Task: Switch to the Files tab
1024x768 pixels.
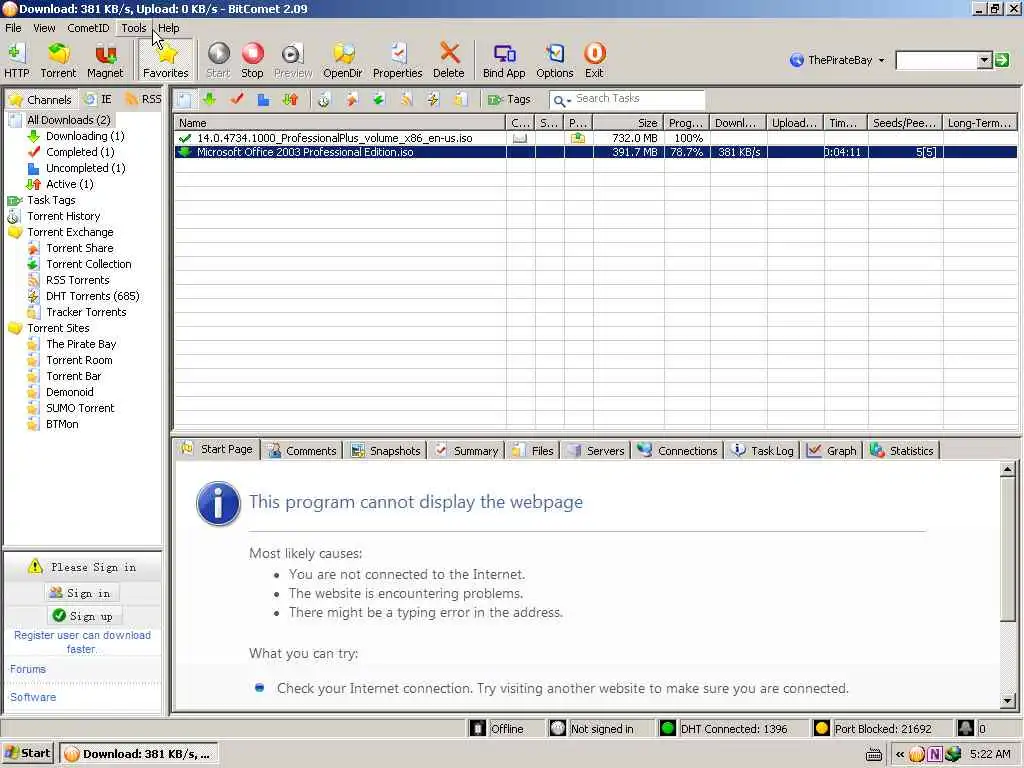Action: [533, 451]
